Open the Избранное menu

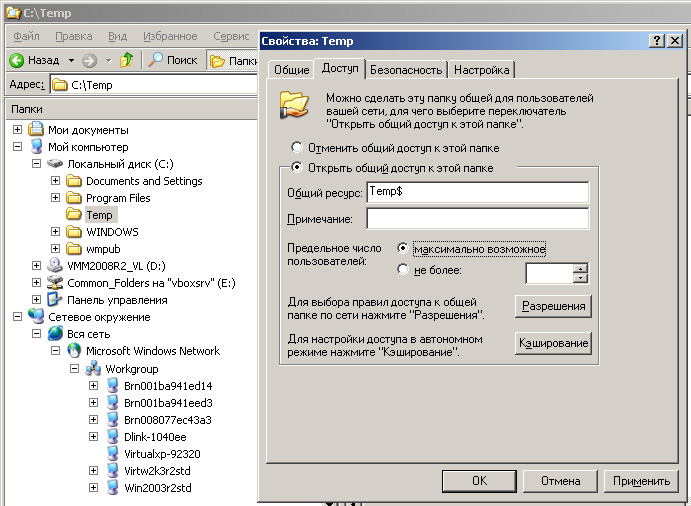tap(170, 36)
